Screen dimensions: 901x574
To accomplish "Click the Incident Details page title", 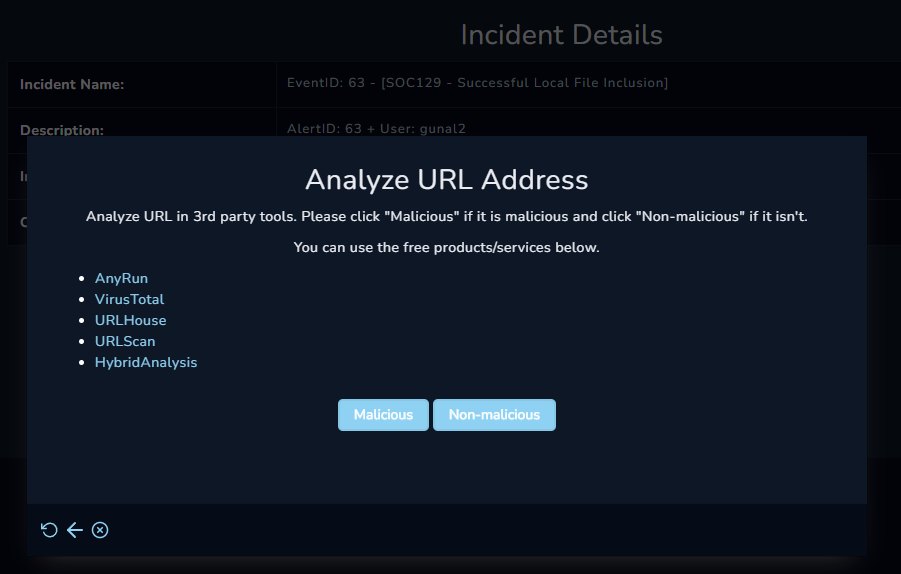I will tap(561, 35).
